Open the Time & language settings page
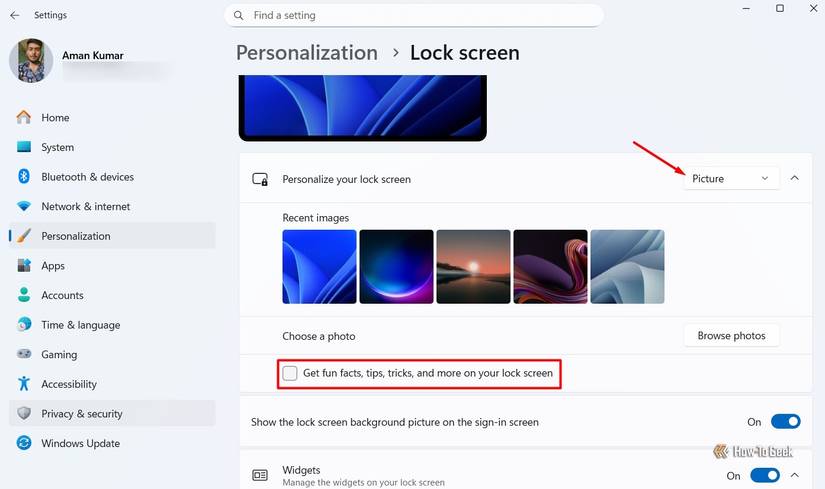825x489 pixels. click(80, 325)
